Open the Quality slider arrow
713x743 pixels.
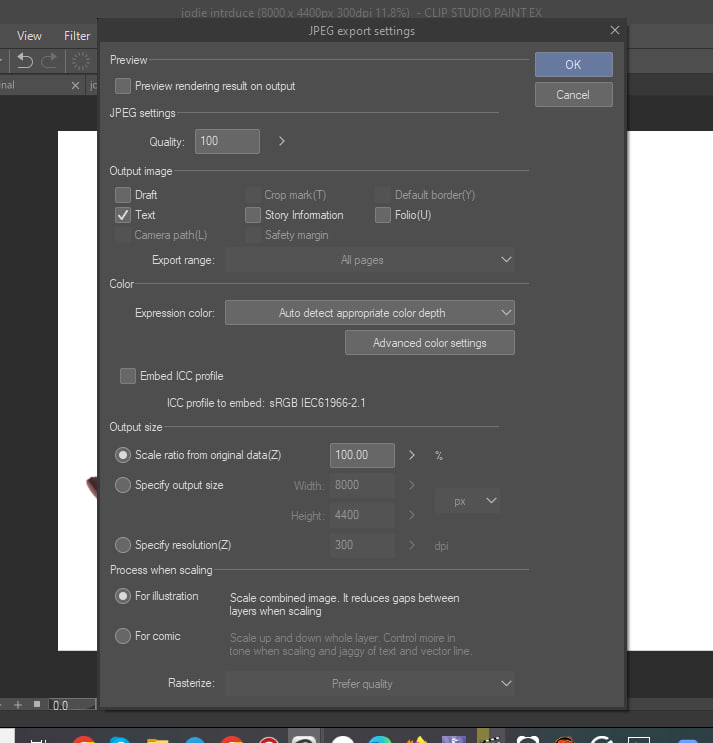tap(282, 141)
